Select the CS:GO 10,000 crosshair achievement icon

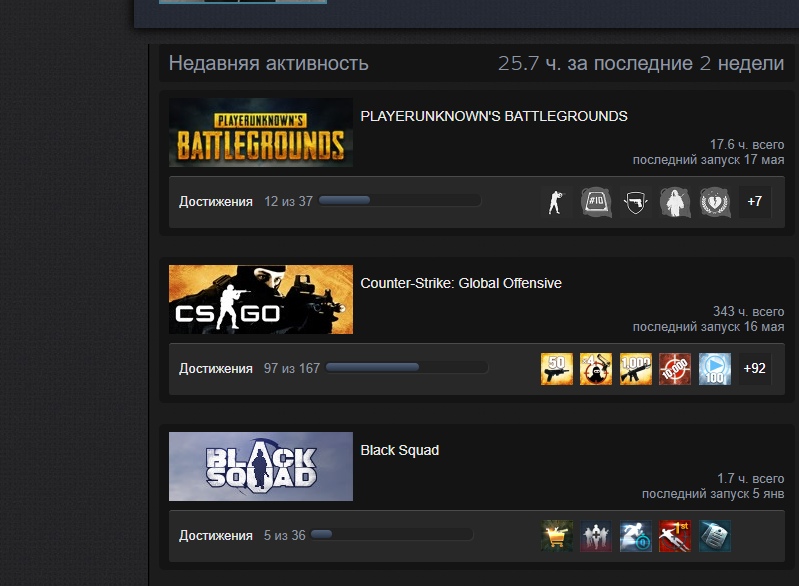pyautogui.click(x=675, y=369)
